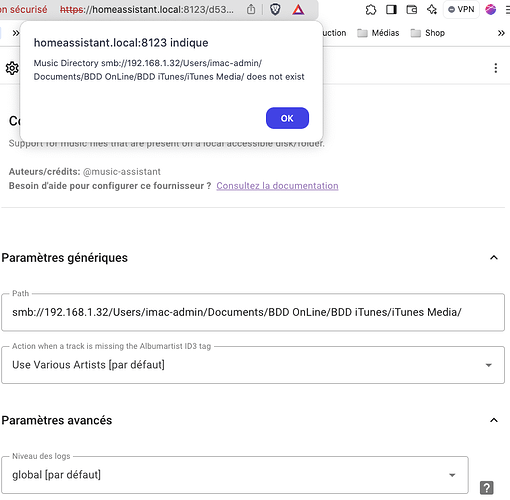The image size is (510, 500).
Task: Open the Albumartist ID3 tag action dropdown
Action: 253,365
